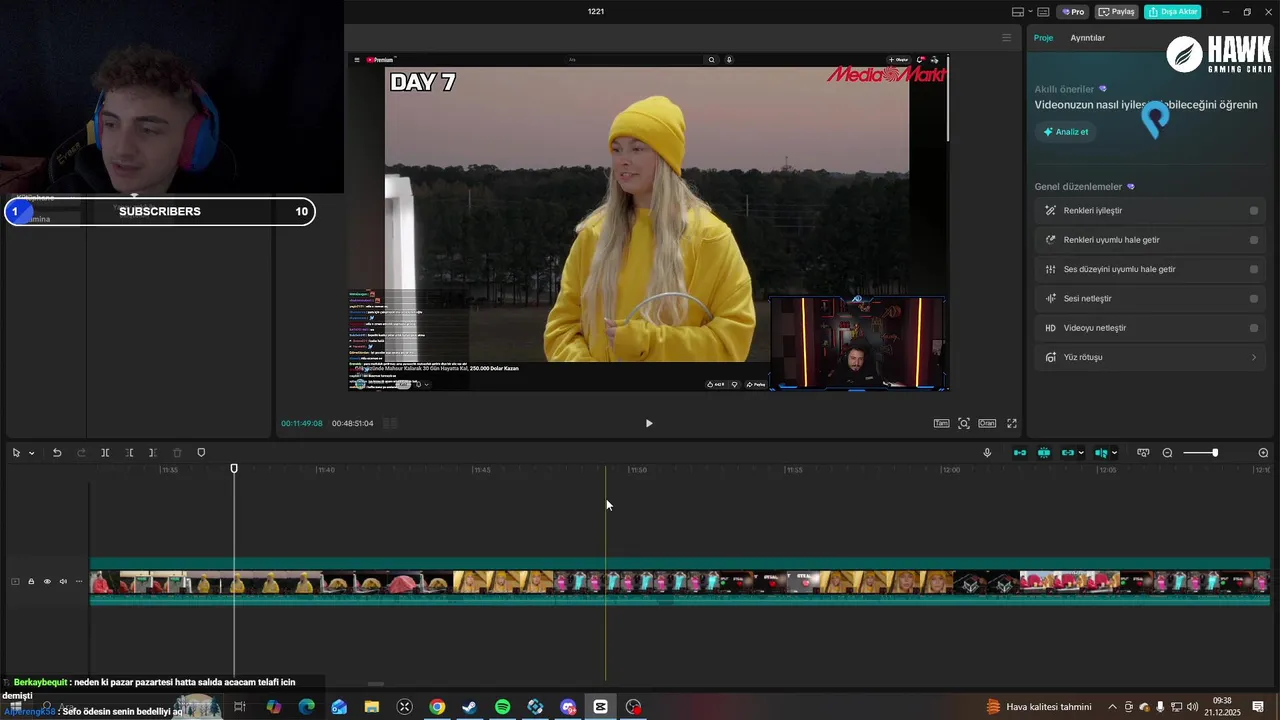Toggle the track cover icon on main track

coord(15,581)
